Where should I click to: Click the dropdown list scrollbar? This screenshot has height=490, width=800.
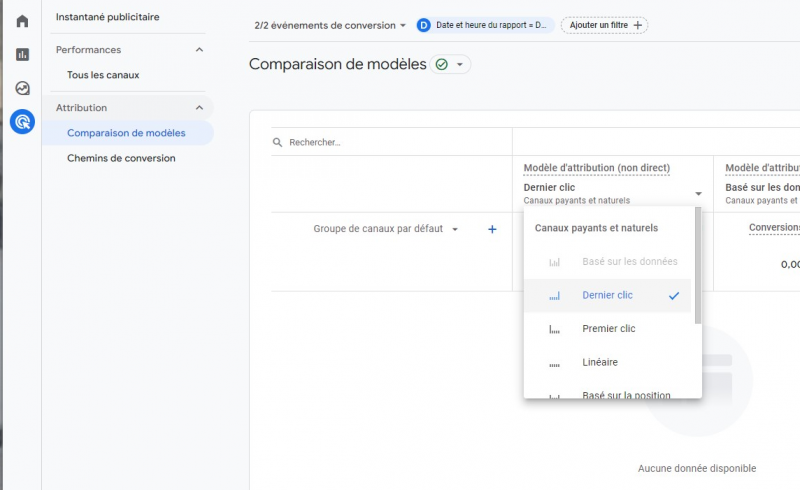point(698,265)
